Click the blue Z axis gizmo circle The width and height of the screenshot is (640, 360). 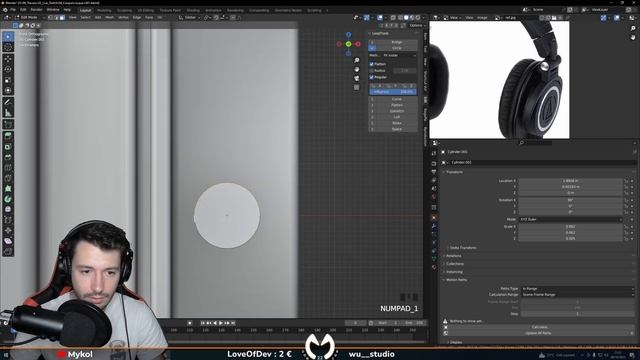348,35
